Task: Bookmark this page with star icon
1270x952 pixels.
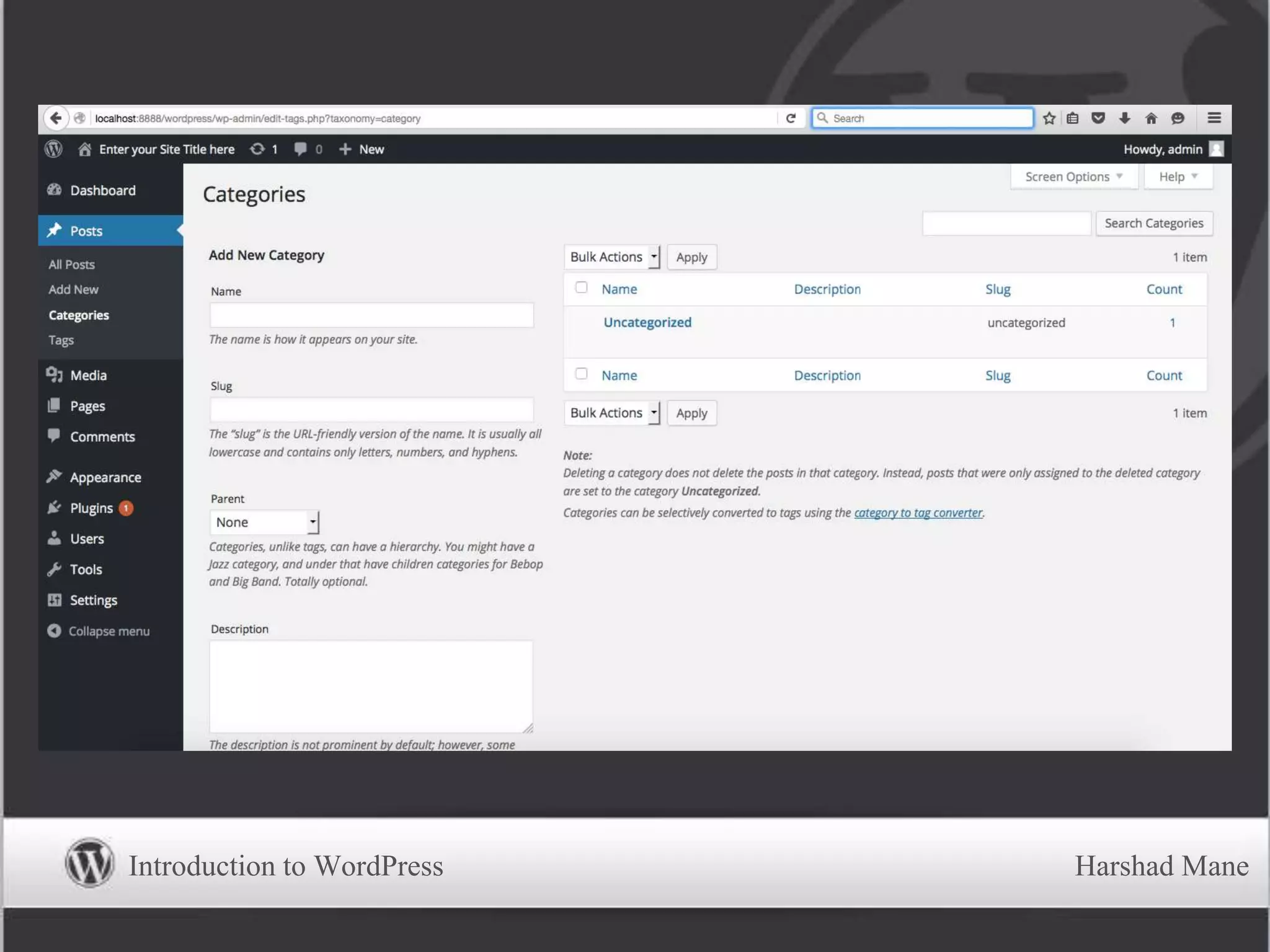Action: pyautogui.click(x=1049, y=118)
